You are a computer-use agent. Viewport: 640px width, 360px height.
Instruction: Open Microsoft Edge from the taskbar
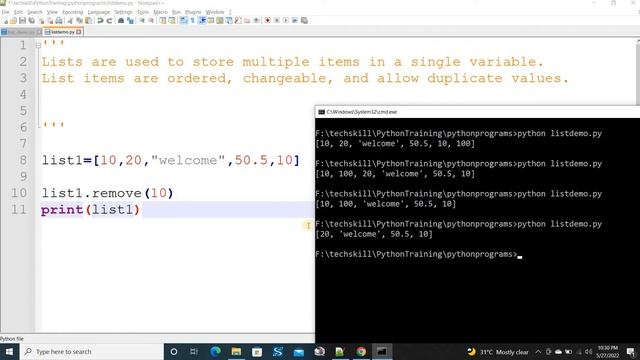pos(216,351)
